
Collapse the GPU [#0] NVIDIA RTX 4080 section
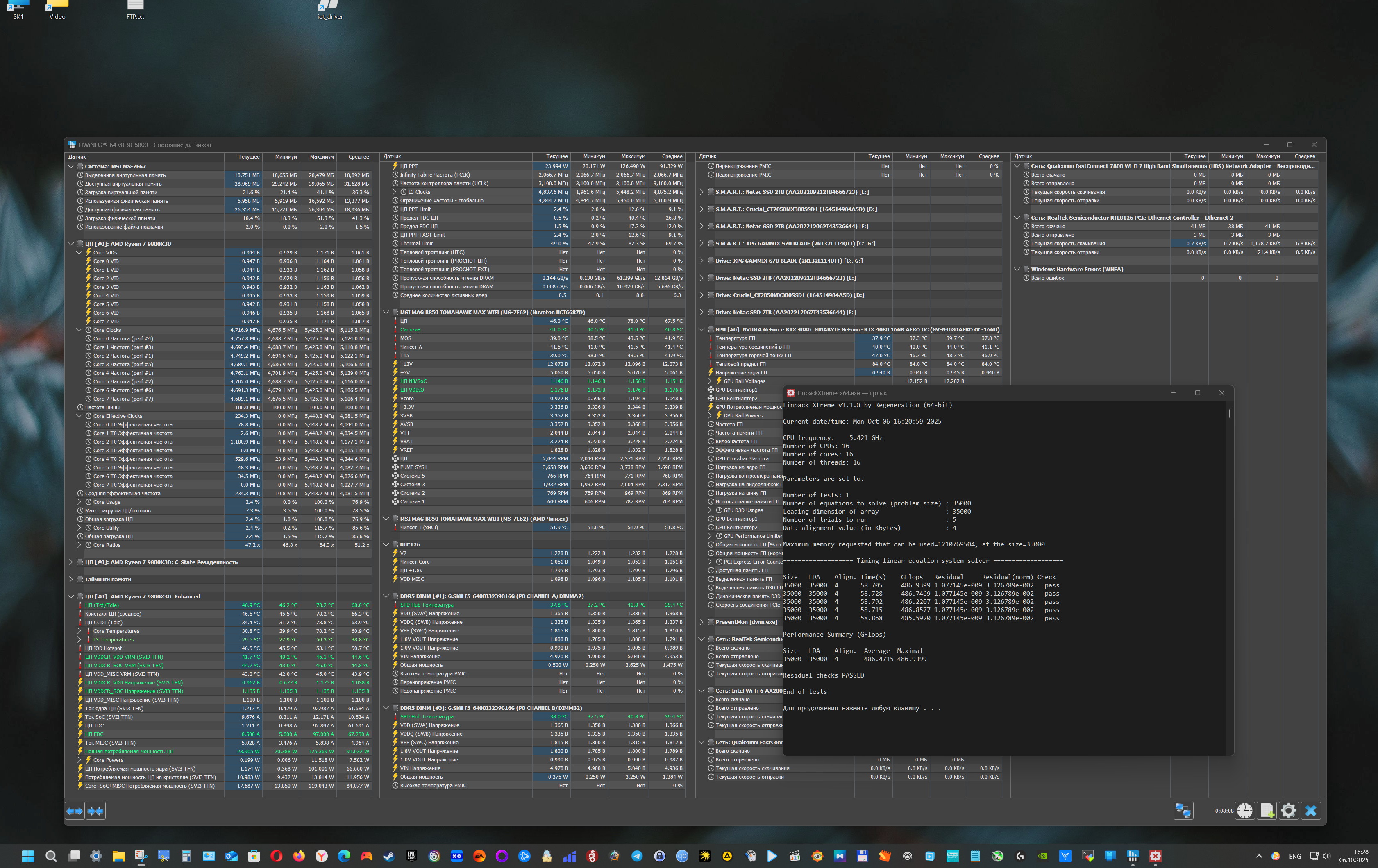click(701, 330)
